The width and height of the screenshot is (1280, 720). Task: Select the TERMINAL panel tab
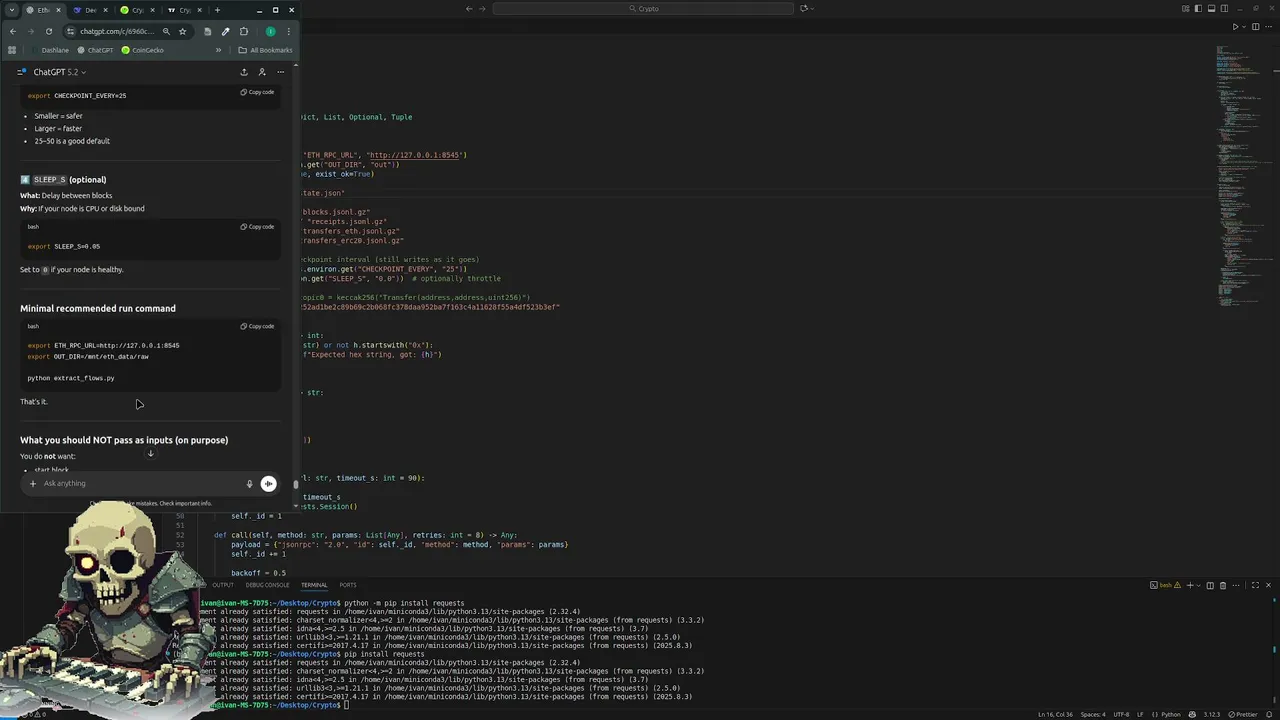(314, 585)
